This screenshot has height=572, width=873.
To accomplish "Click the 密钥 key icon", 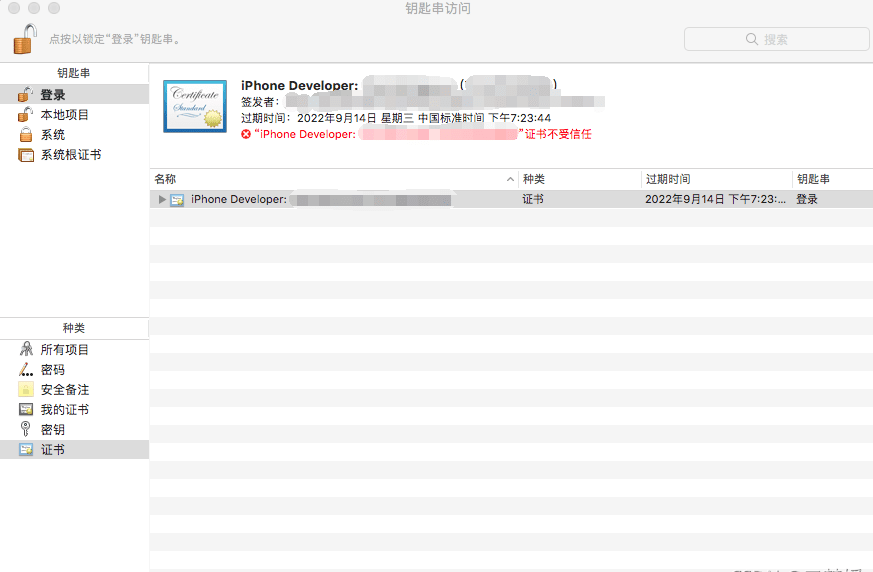I will (x=26, y=429).
